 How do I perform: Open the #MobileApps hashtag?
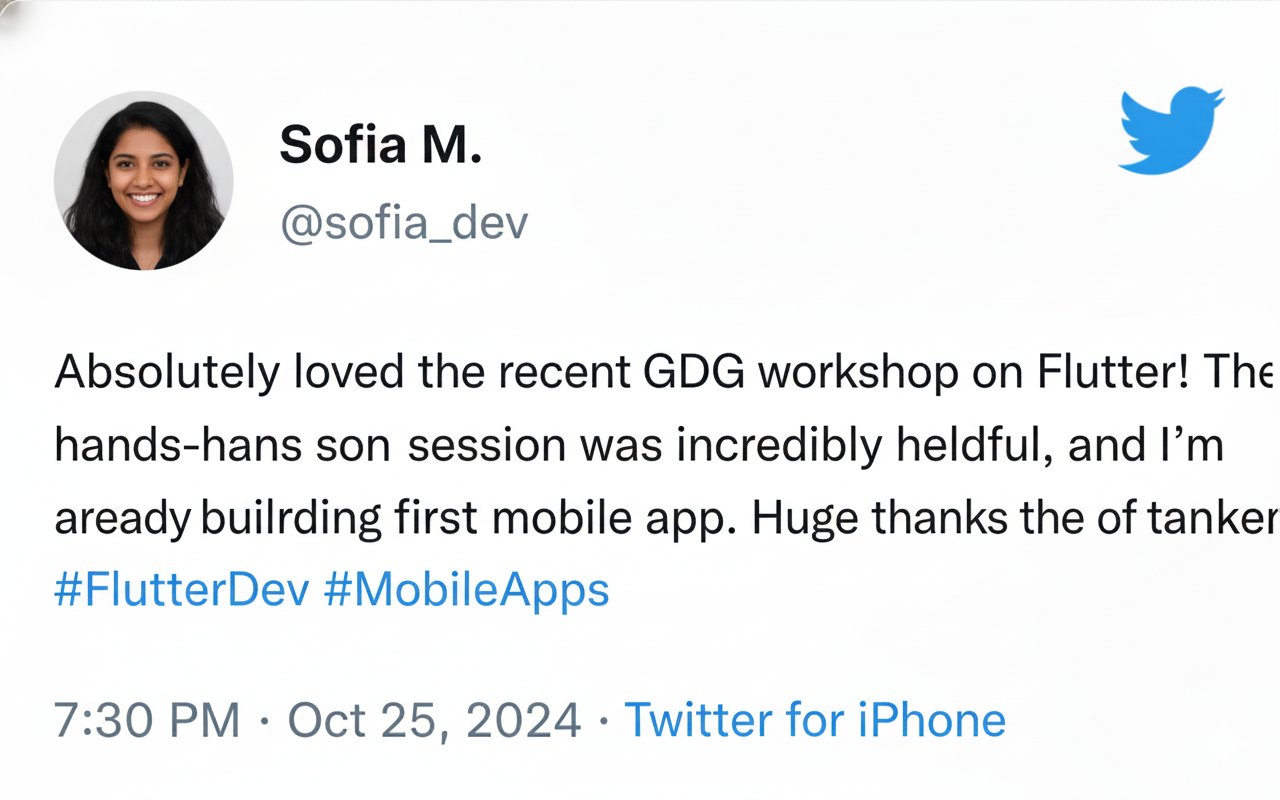[x=466, y=589]
